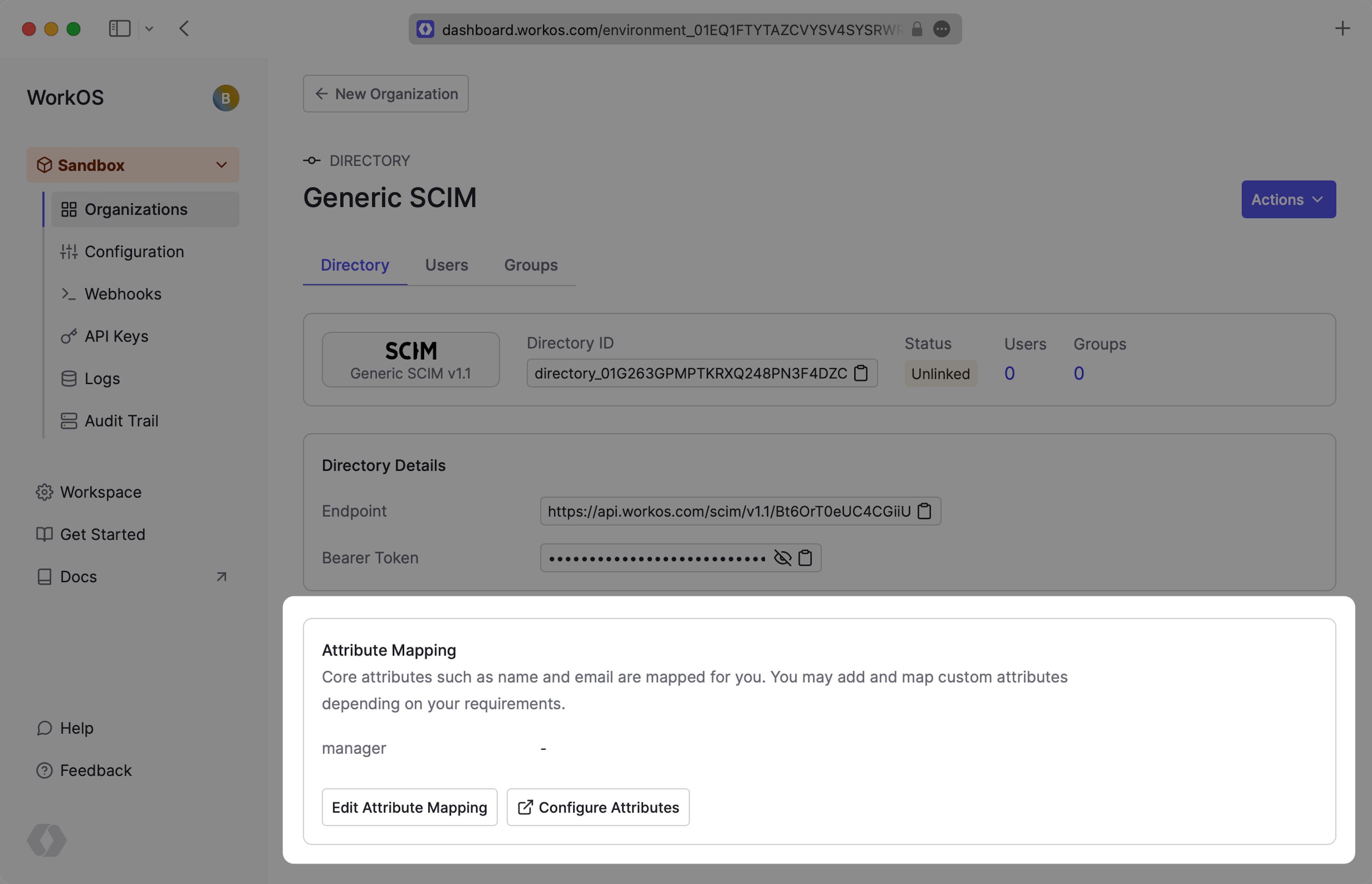Image resolution: width=1372 pixels, height=884 pixels.
Task: Click the browser address bar URL
Action: tap(672, 29)
